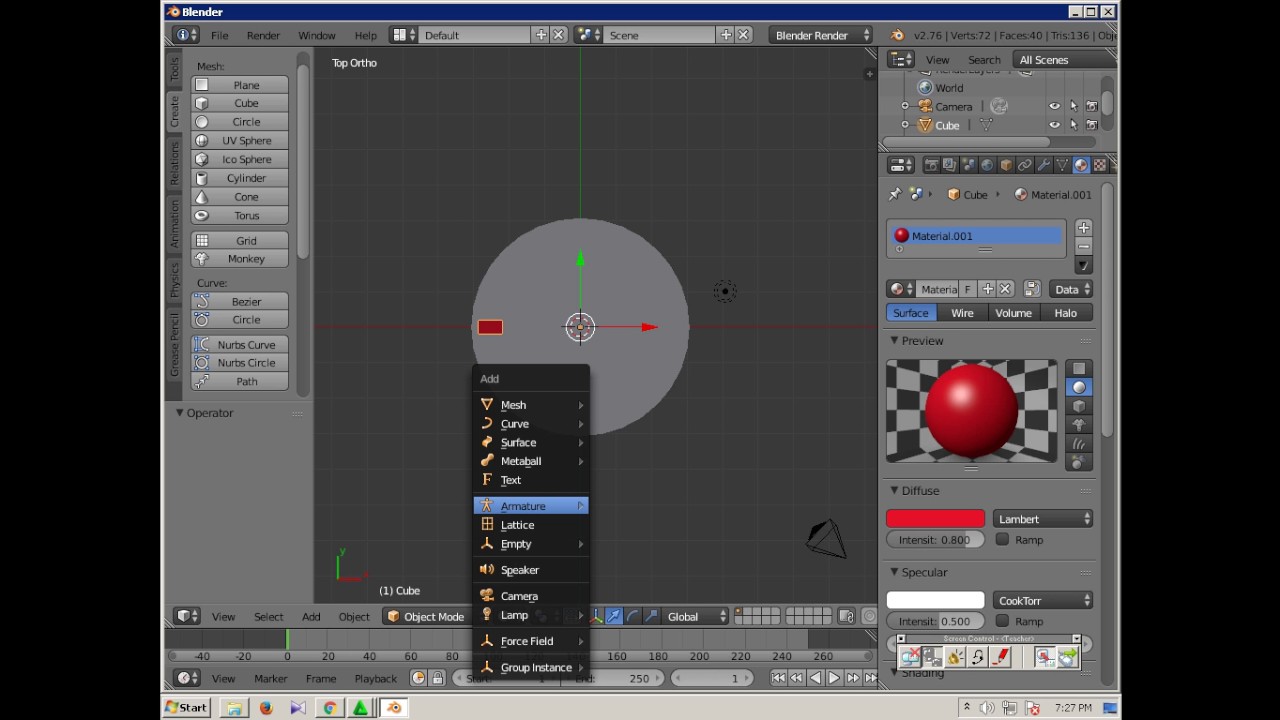Open the Lambert diffuse shader dropdown

coord(1043,519)
